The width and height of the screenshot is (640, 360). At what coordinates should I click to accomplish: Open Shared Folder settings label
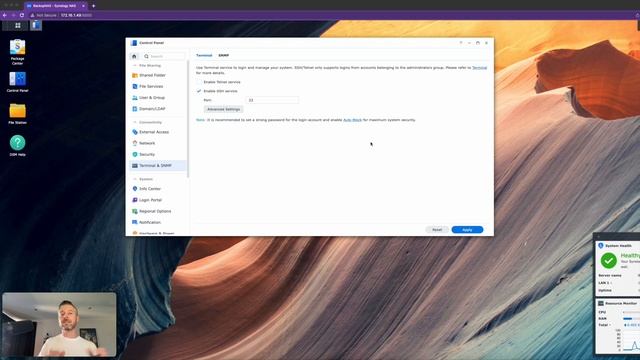(152, 76)
